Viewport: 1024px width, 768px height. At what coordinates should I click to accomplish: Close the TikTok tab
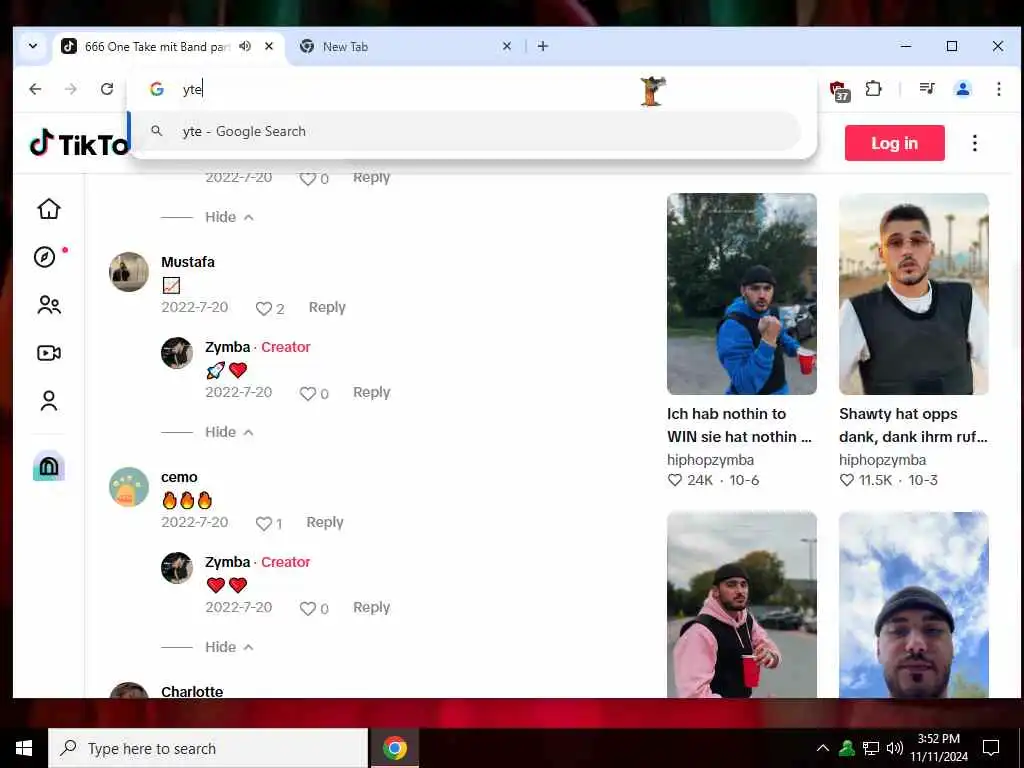[x=269, y=46]
